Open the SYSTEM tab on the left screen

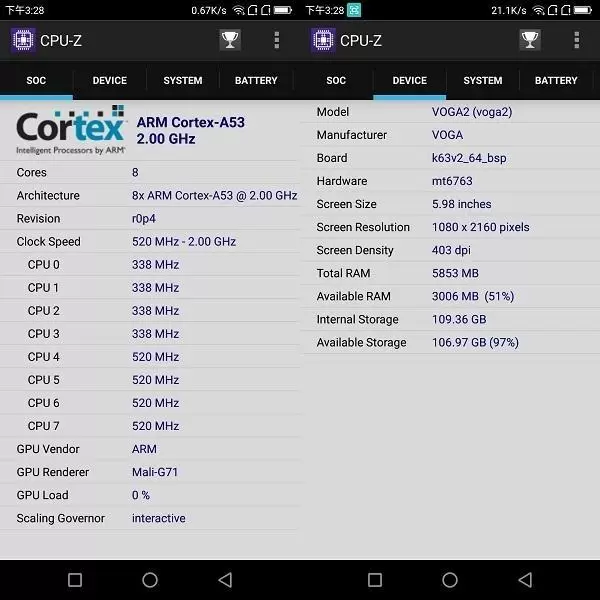coord(183,81)
